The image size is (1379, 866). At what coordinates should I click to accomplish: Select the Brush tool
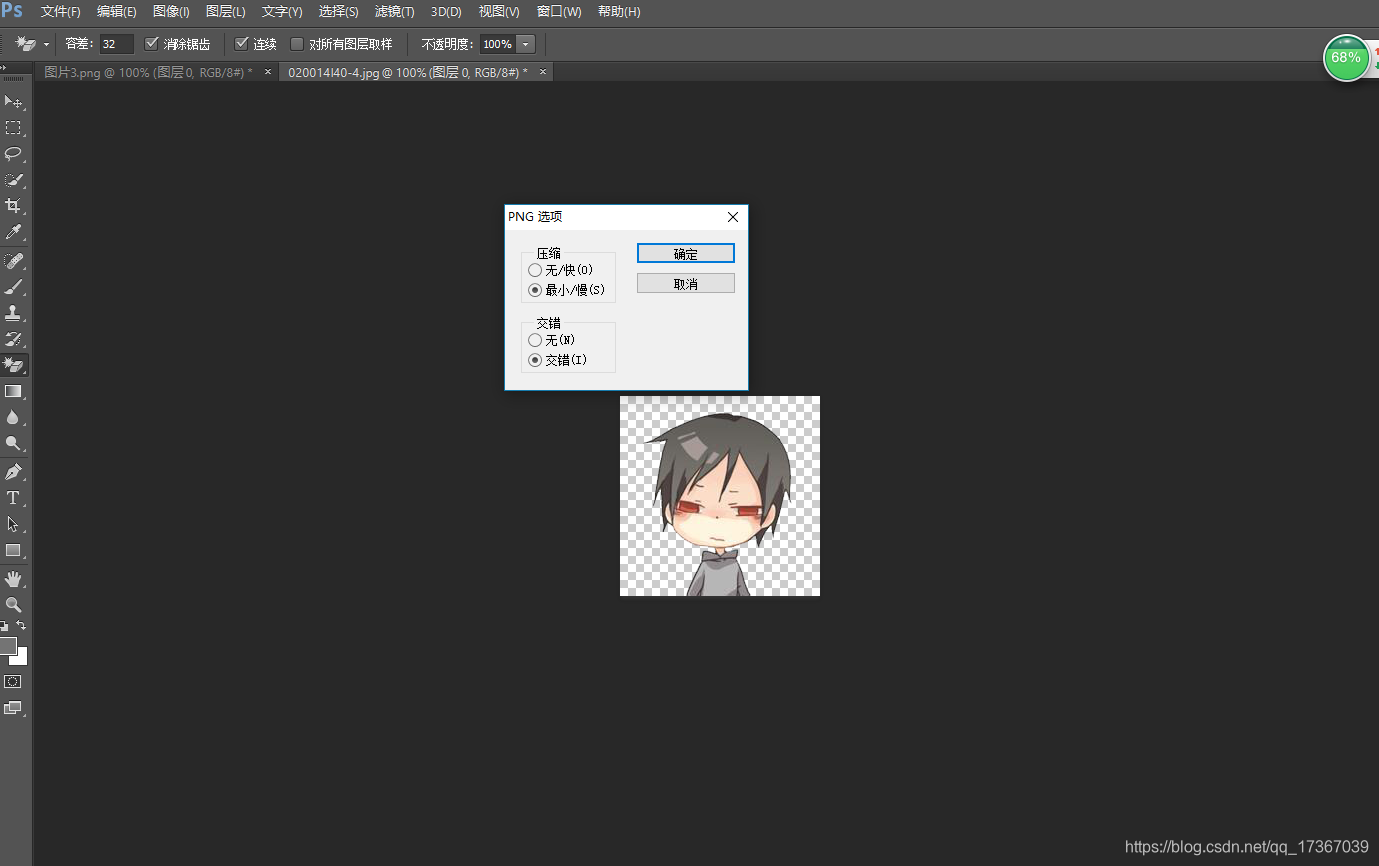[14, 287]
